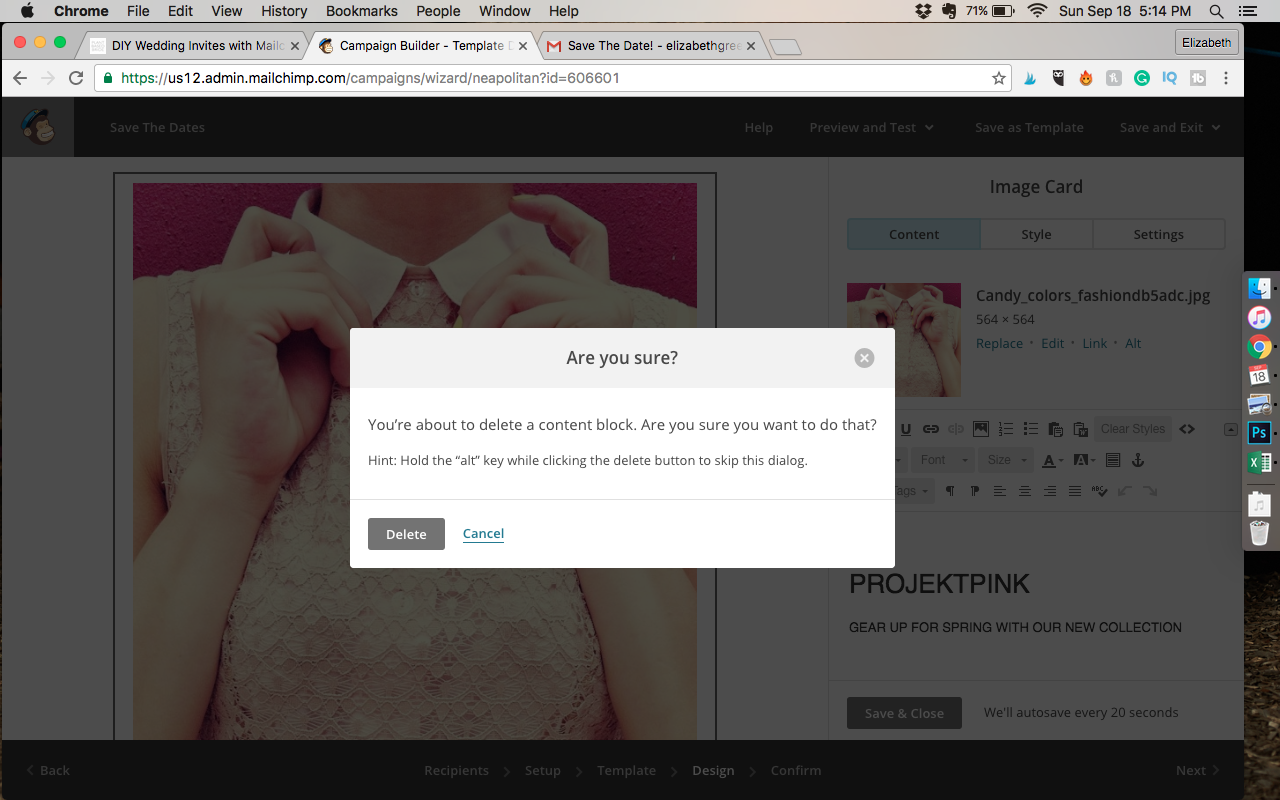Open the Size dropdown
Viewport: 1280px width, 800px height.
click(x=1008, y=460)
